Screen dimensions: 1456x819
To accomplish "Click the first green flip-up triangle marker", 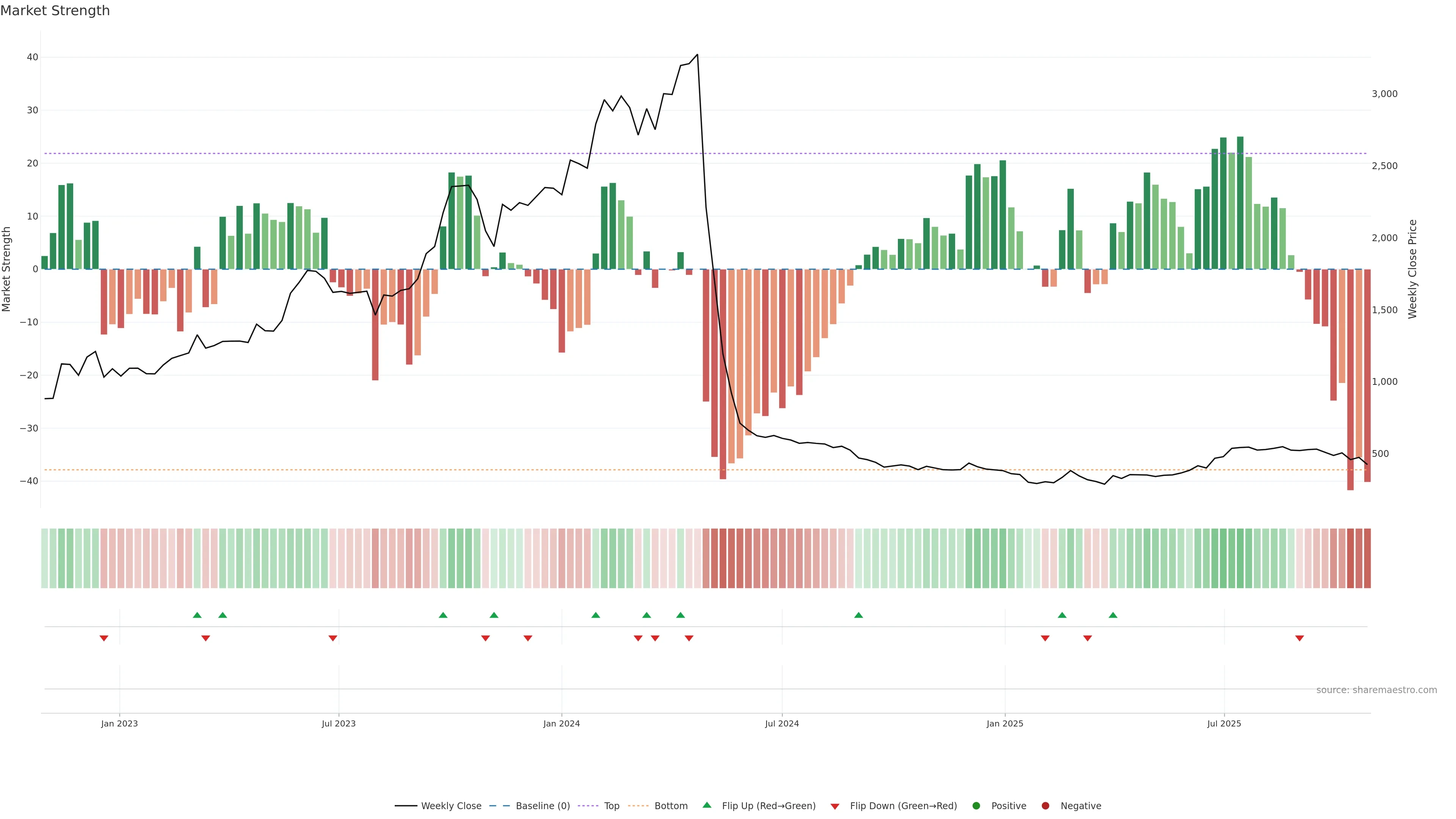I will (197, 615).
